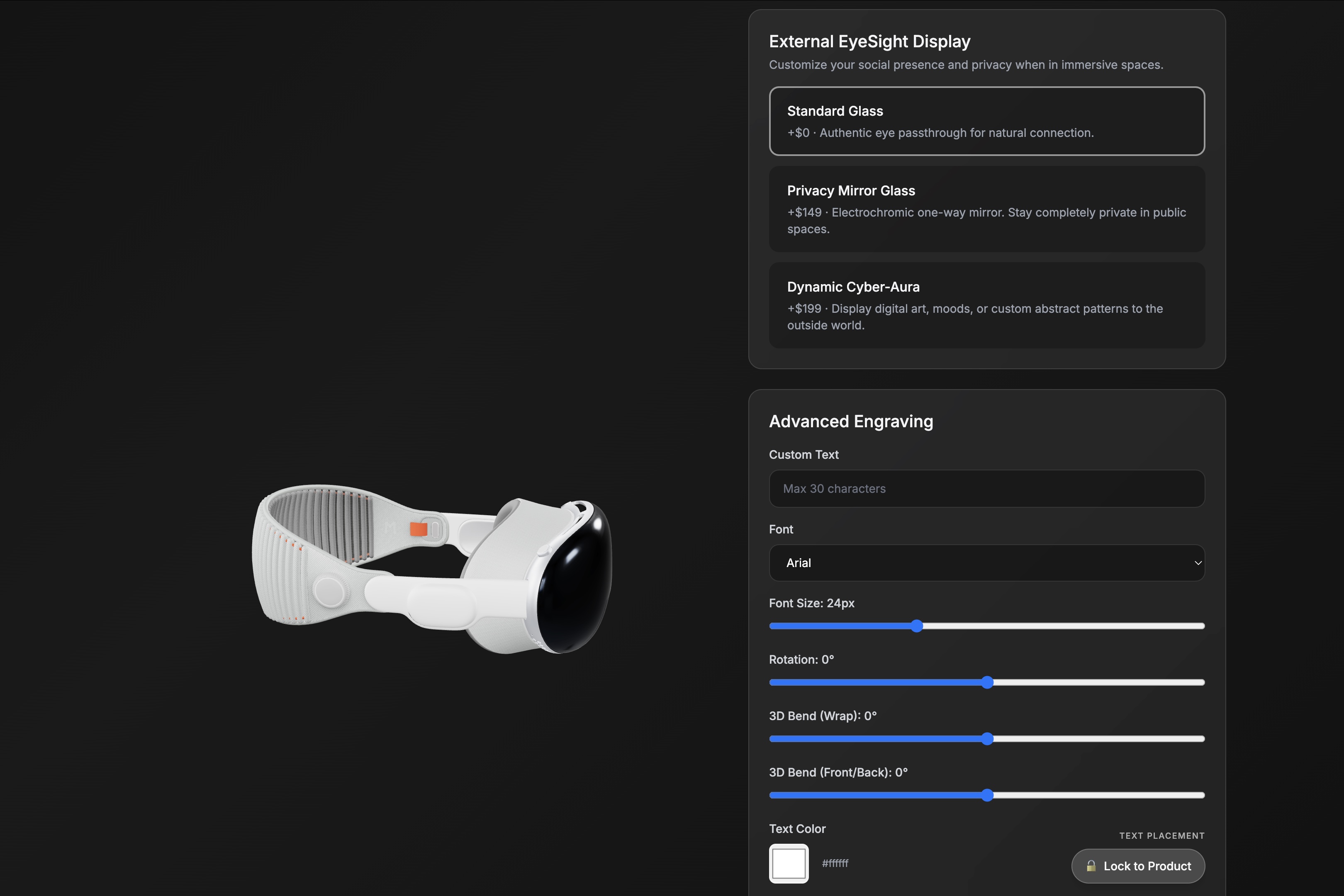This screenshot has width=1344, height=896.
Task: Click the 3D Bend (Wrap) slider handle
Action: click(987, 739)
